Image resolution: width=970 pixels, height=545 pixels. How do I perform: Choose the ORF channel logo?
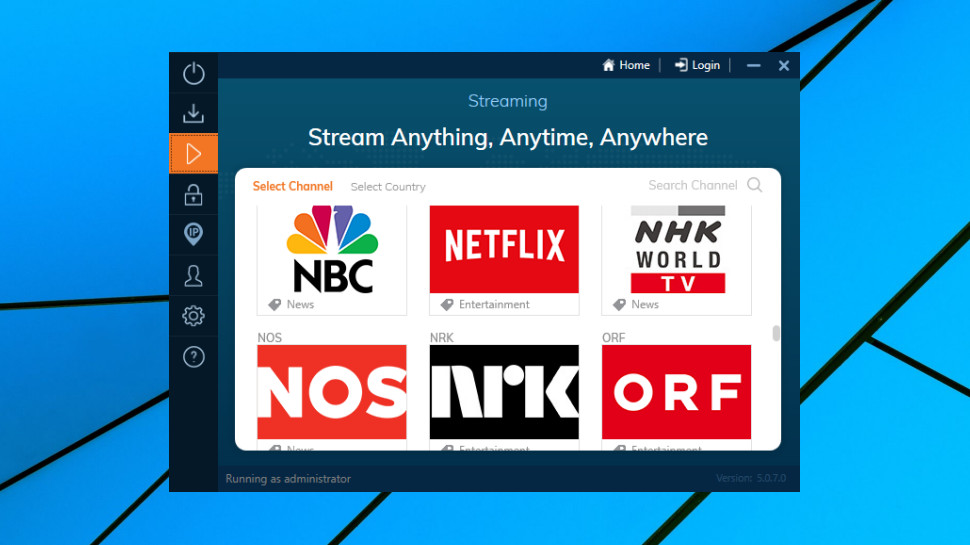(677, 392)
